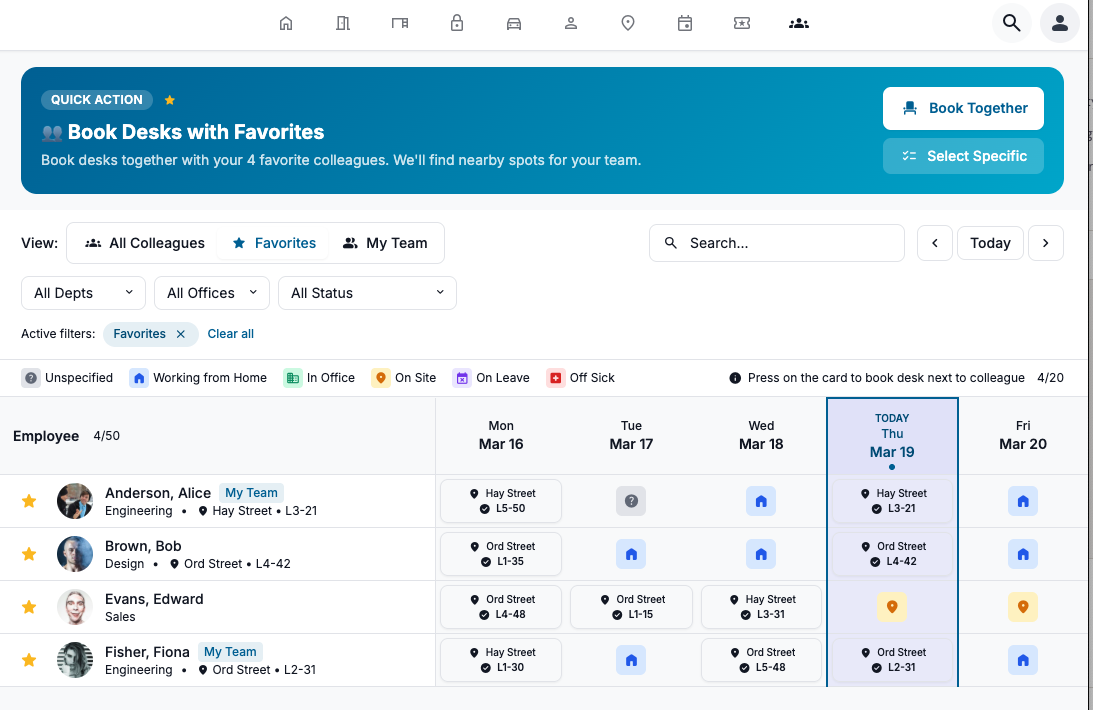Open the Home icon in top navigation

pyautogui.click(x=286, y=23)
